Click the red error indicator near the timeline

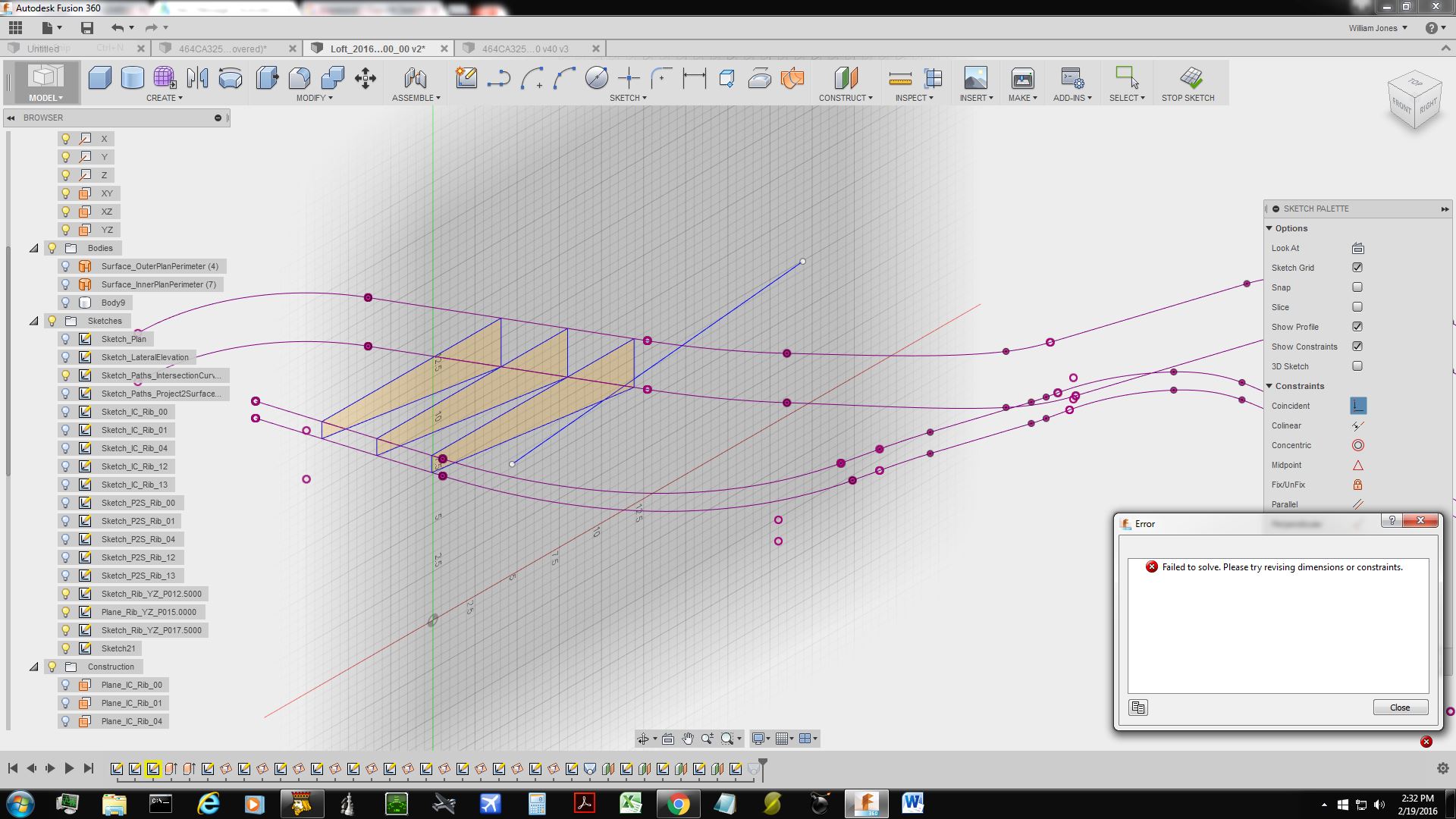pos(1426,742)
